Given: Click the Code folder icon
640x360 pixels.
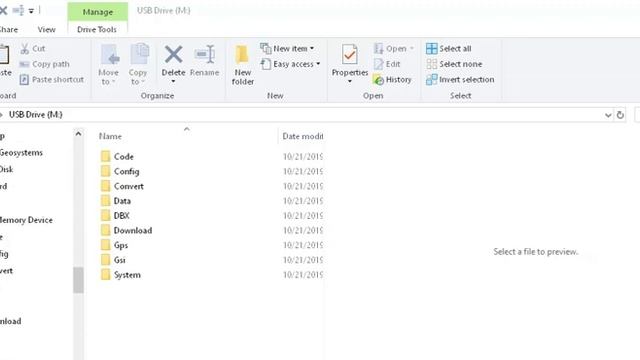Looking at the screenshot, I should pyautogui.click(x=106, y=156).
